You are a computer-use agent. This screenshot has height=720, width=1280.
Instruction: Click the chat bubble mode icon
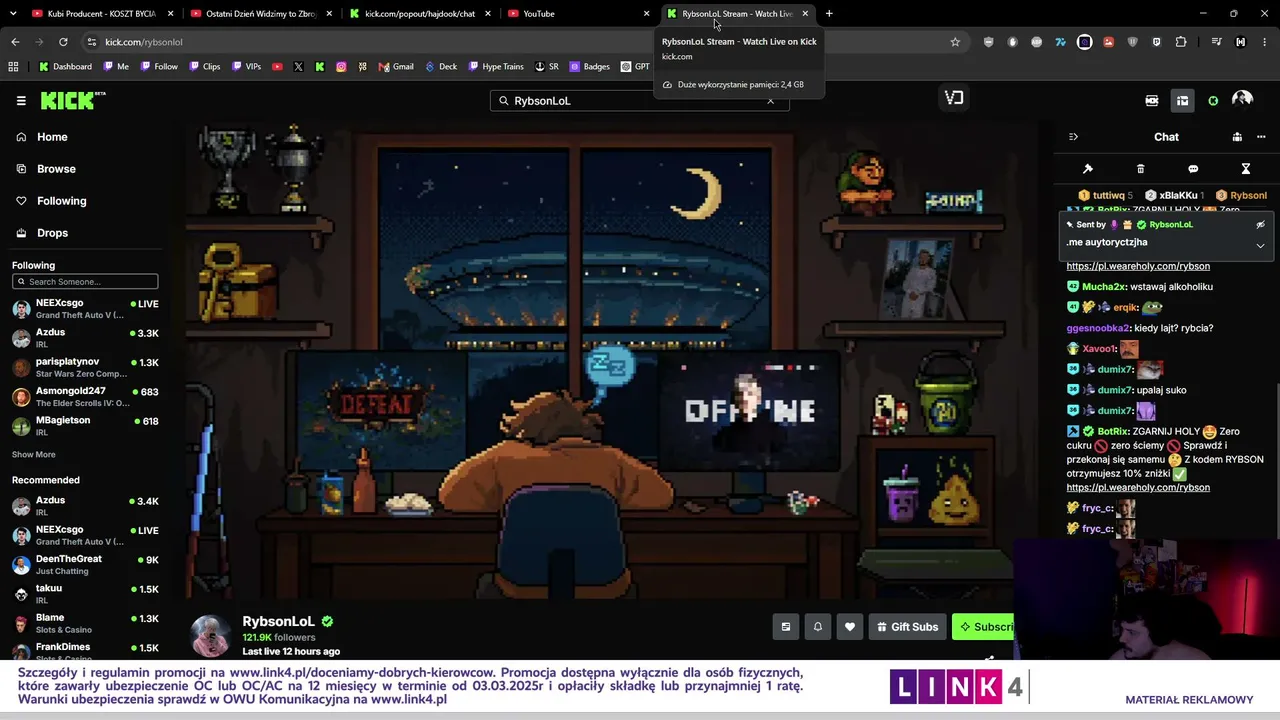coord(1193,169)
